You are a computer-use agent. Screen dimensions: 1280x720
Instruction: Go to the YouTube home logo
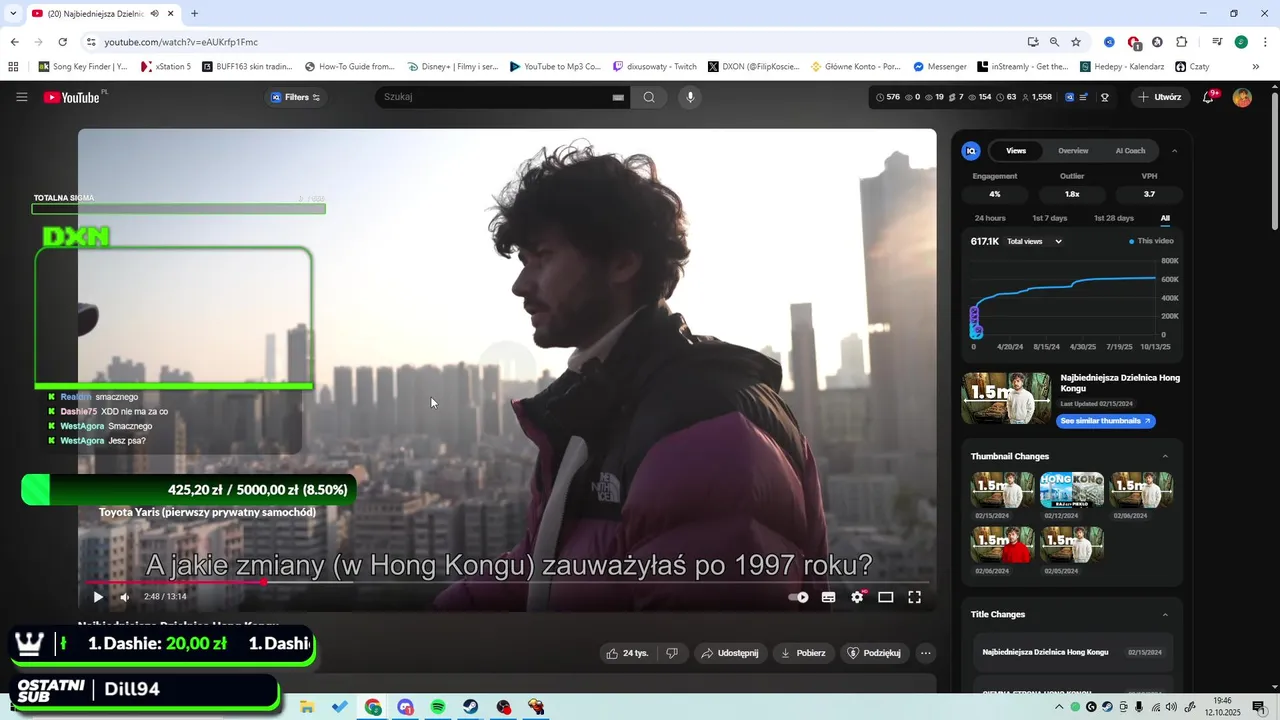[x=72, y=97]
